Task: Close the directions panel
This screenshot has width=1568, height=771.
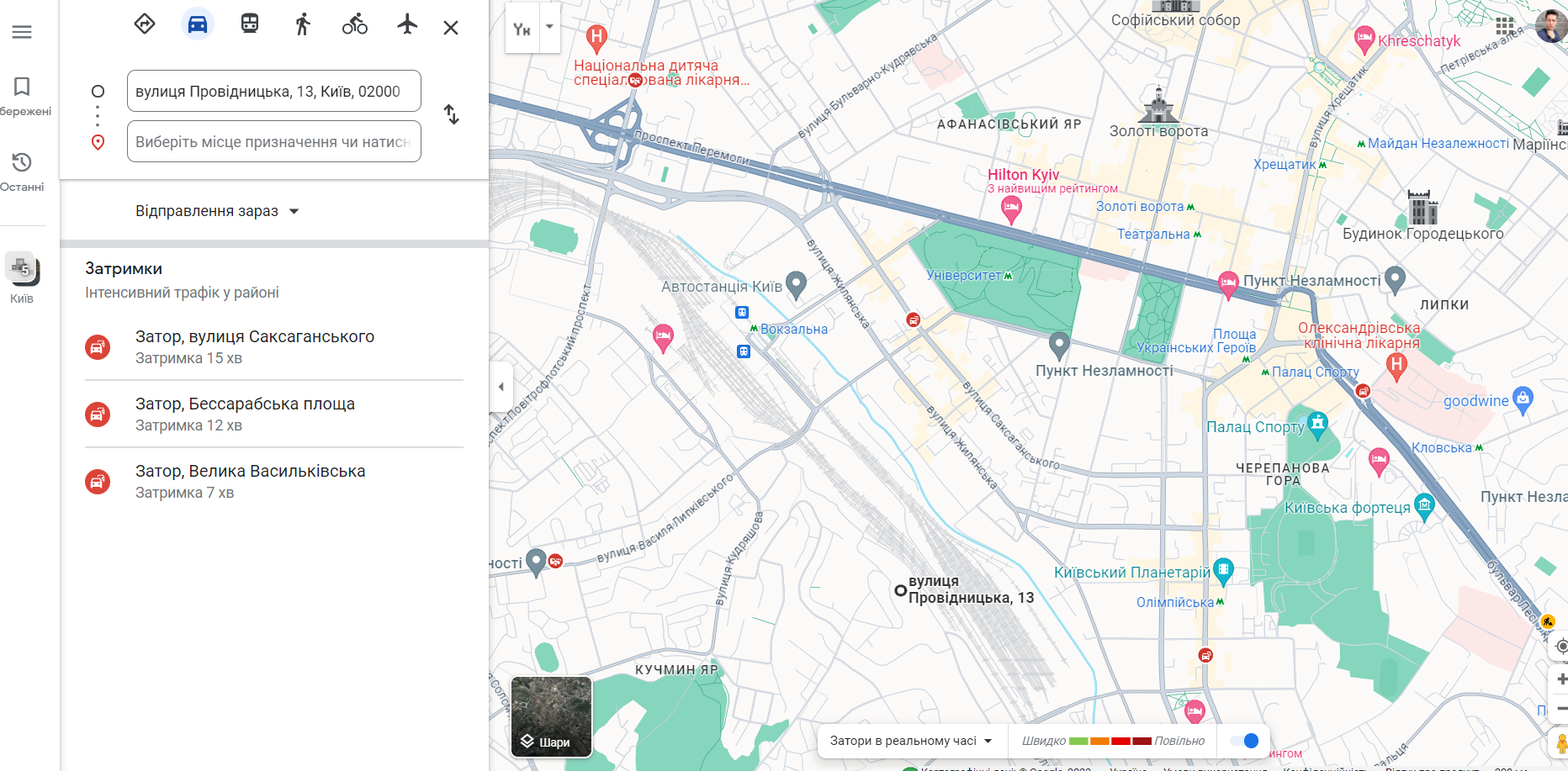Action: pos(451,28)
